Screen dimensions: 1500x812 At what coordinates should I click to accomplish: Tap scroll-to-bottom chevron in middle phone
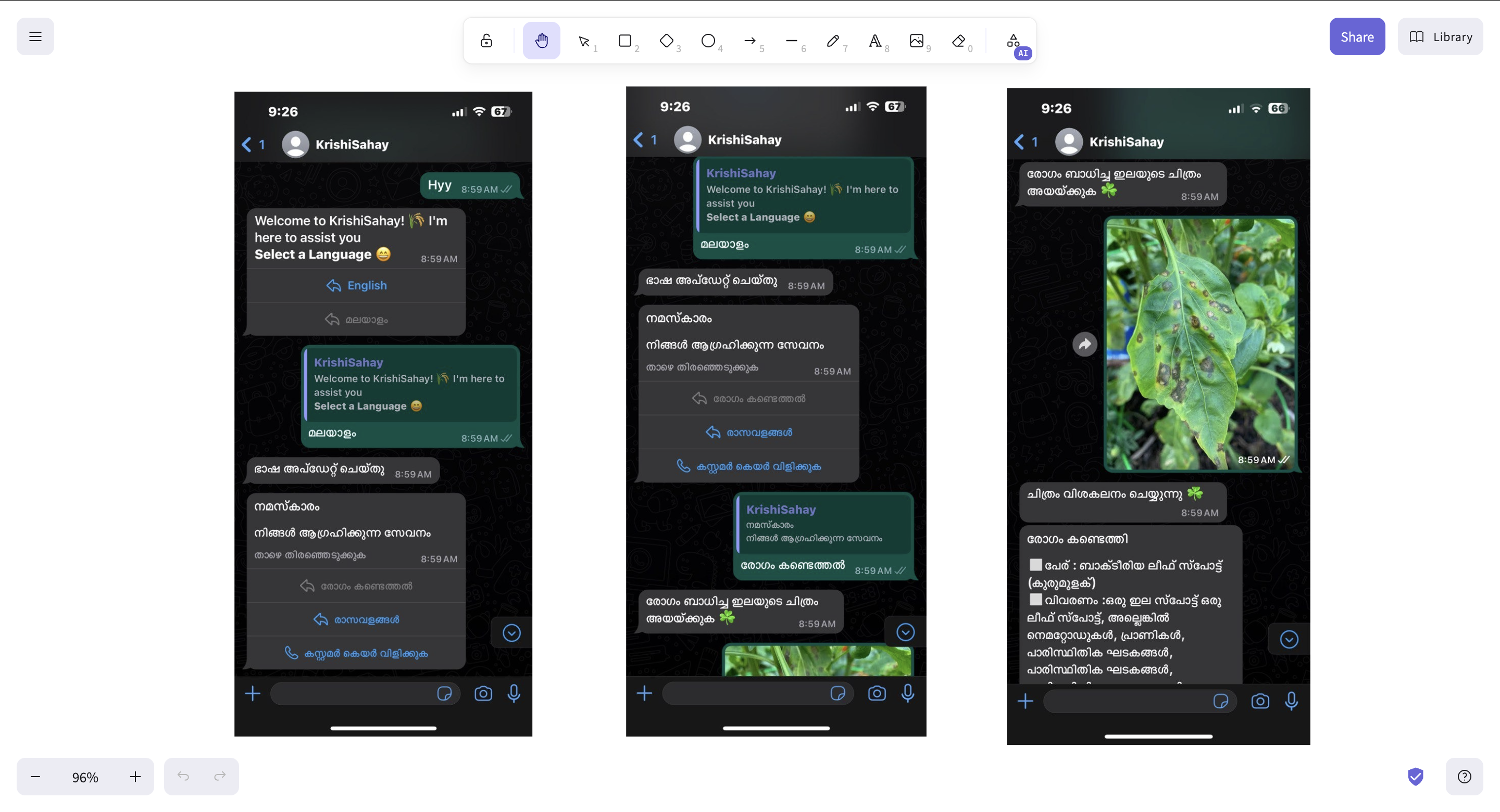coord(905,632)
